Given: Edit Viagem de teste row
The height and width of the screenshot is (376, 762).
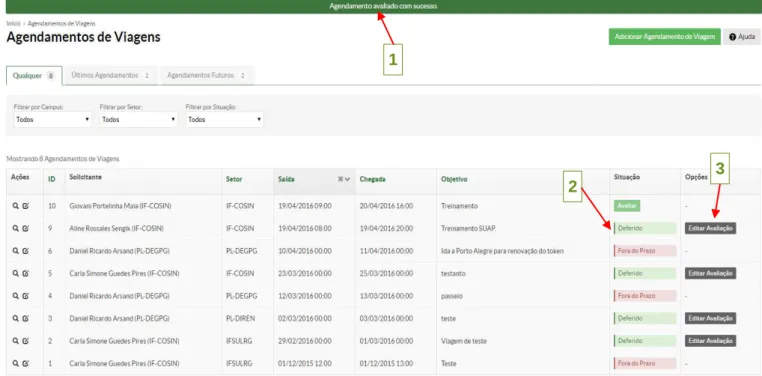Looking at the screenshot, I should pos(26,341).
